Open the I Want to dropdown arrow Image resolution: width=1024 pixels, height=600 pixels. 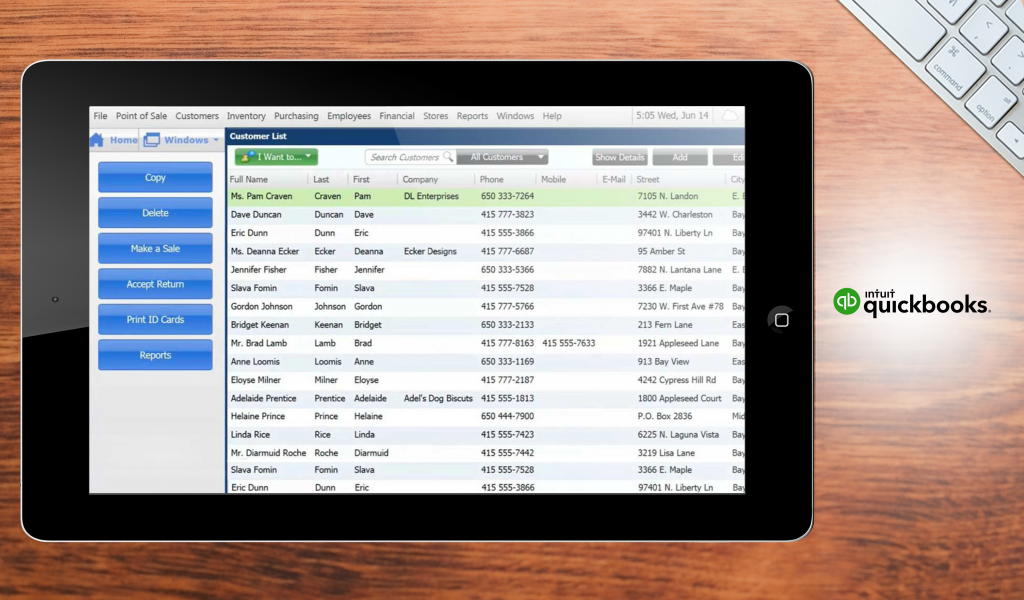coord(310,157)
